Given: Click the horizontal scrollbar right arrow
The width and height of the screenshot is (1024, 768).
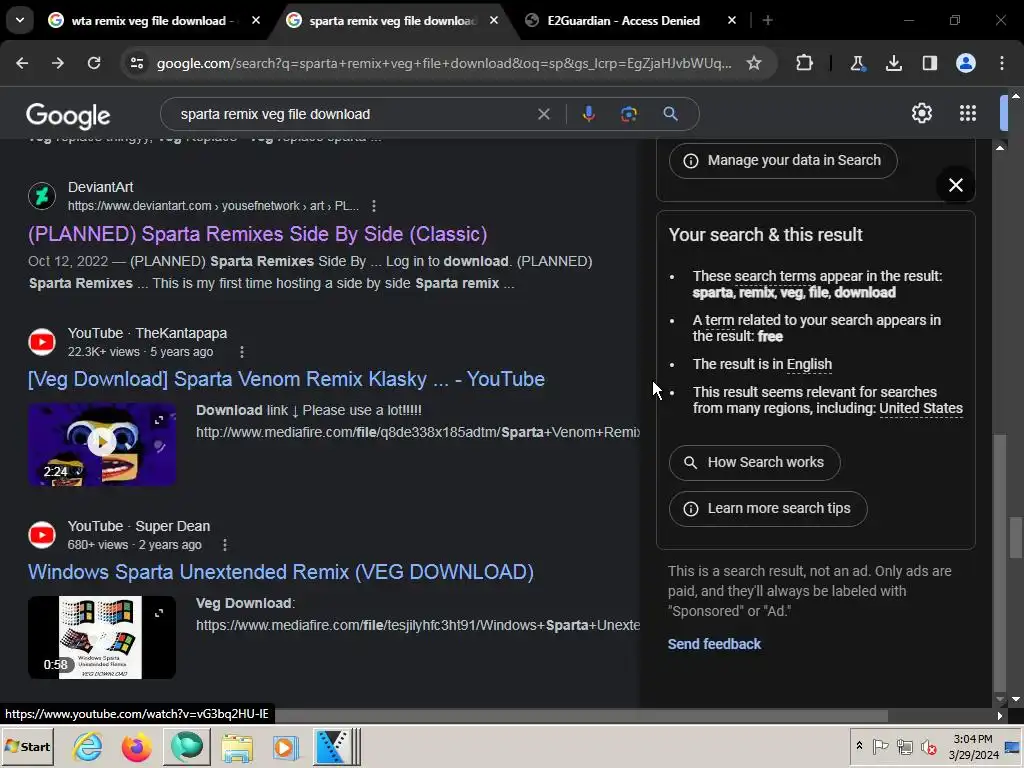Looking at the screenshot, I should coord(999,716).
